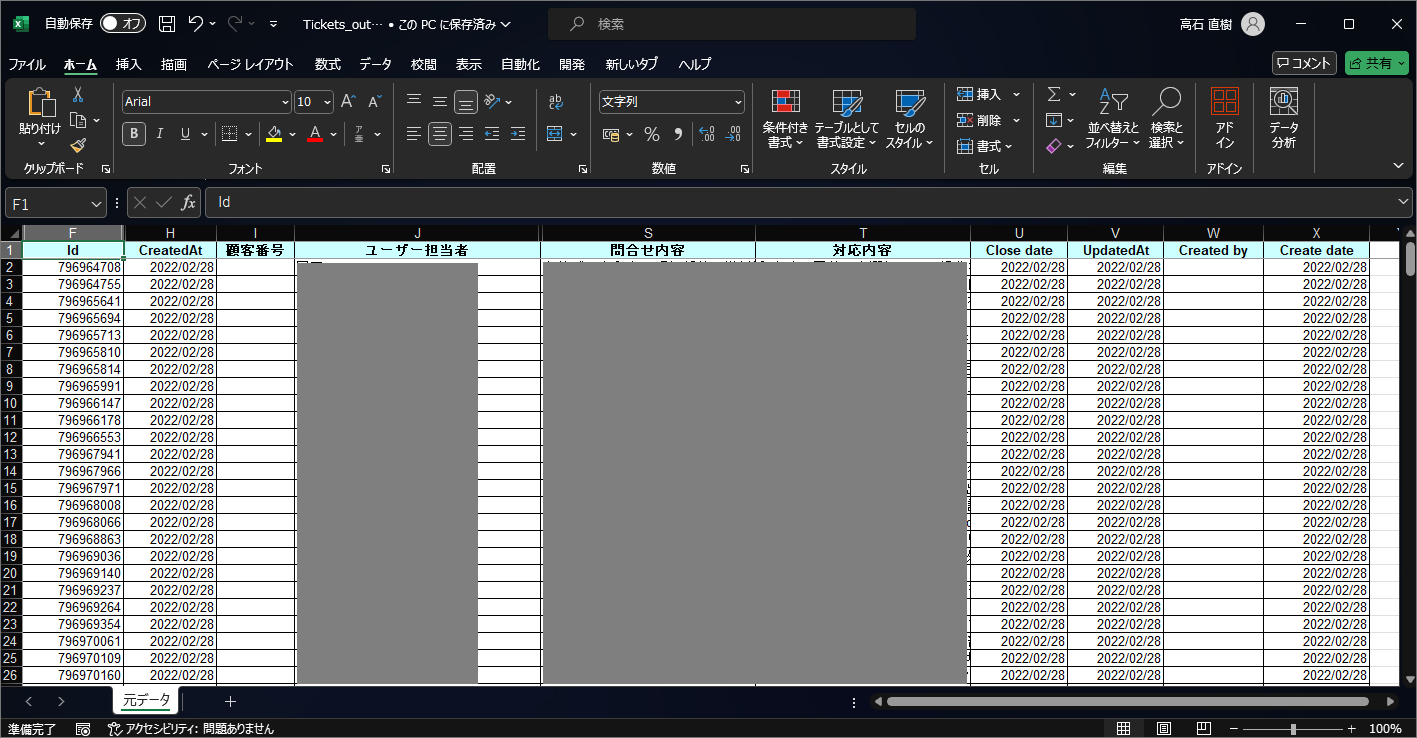Apply top vertical alignment
This screenshot has height=738, width=1417.
(414, 102)
